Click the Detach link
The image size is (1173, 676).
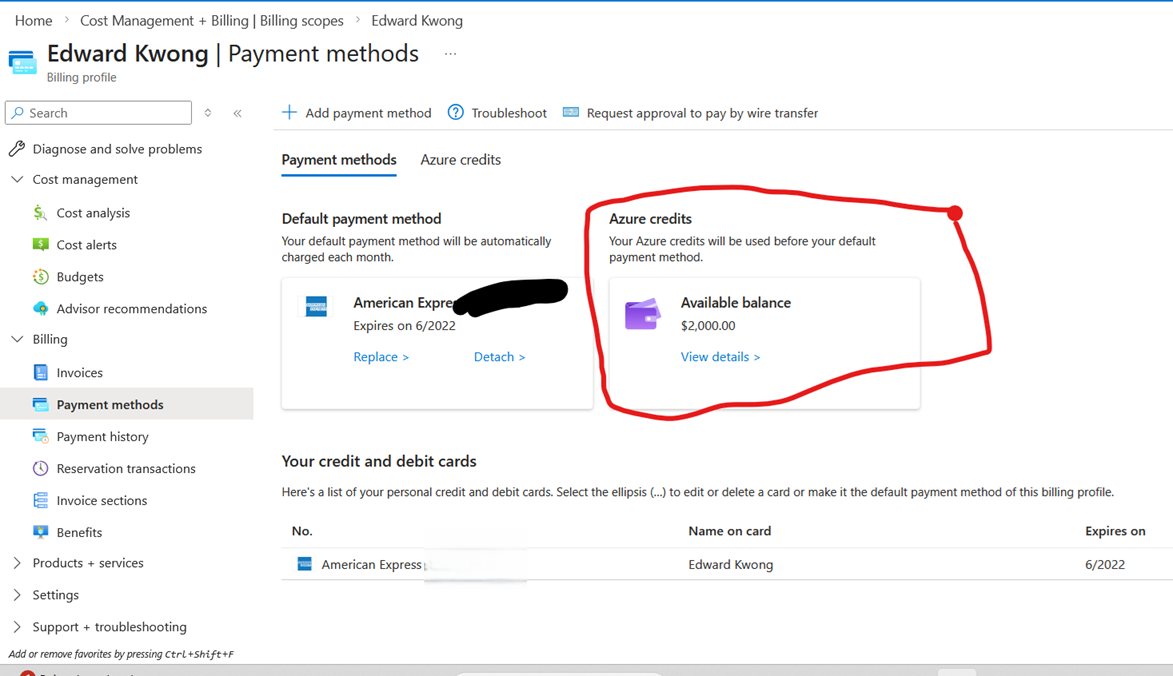499,357
